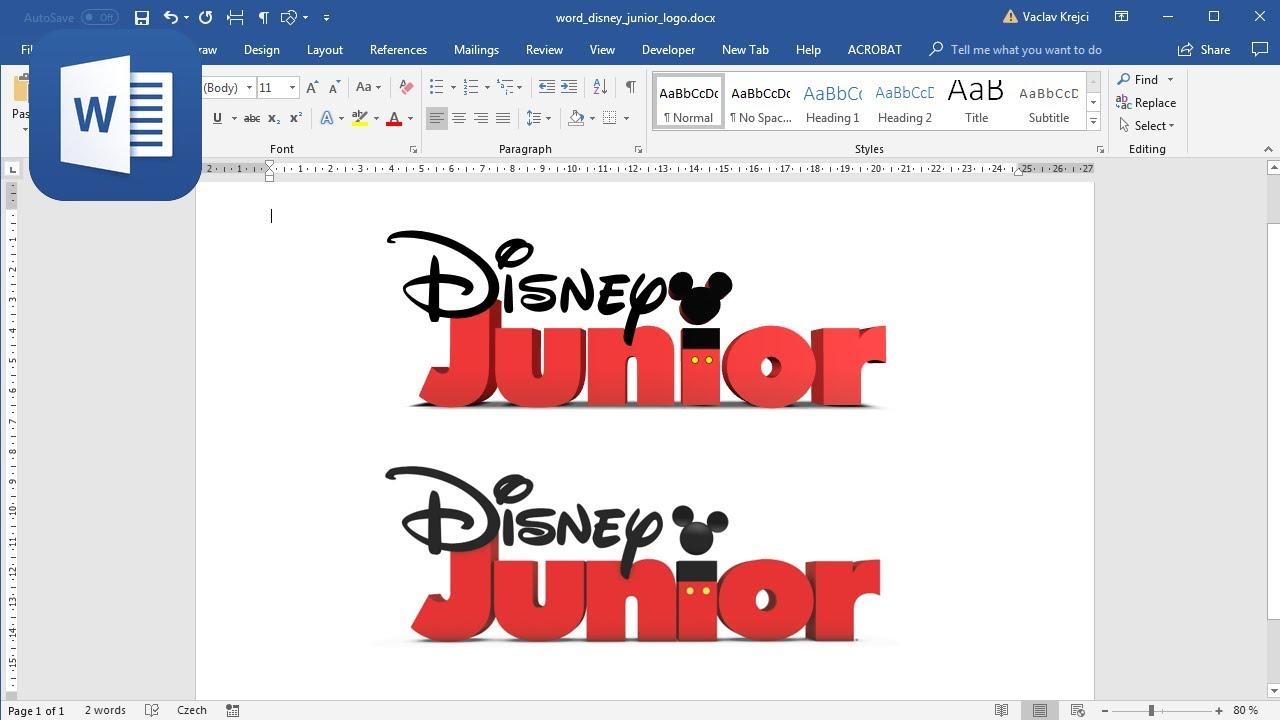Switch to the References tab

(398, 50)
